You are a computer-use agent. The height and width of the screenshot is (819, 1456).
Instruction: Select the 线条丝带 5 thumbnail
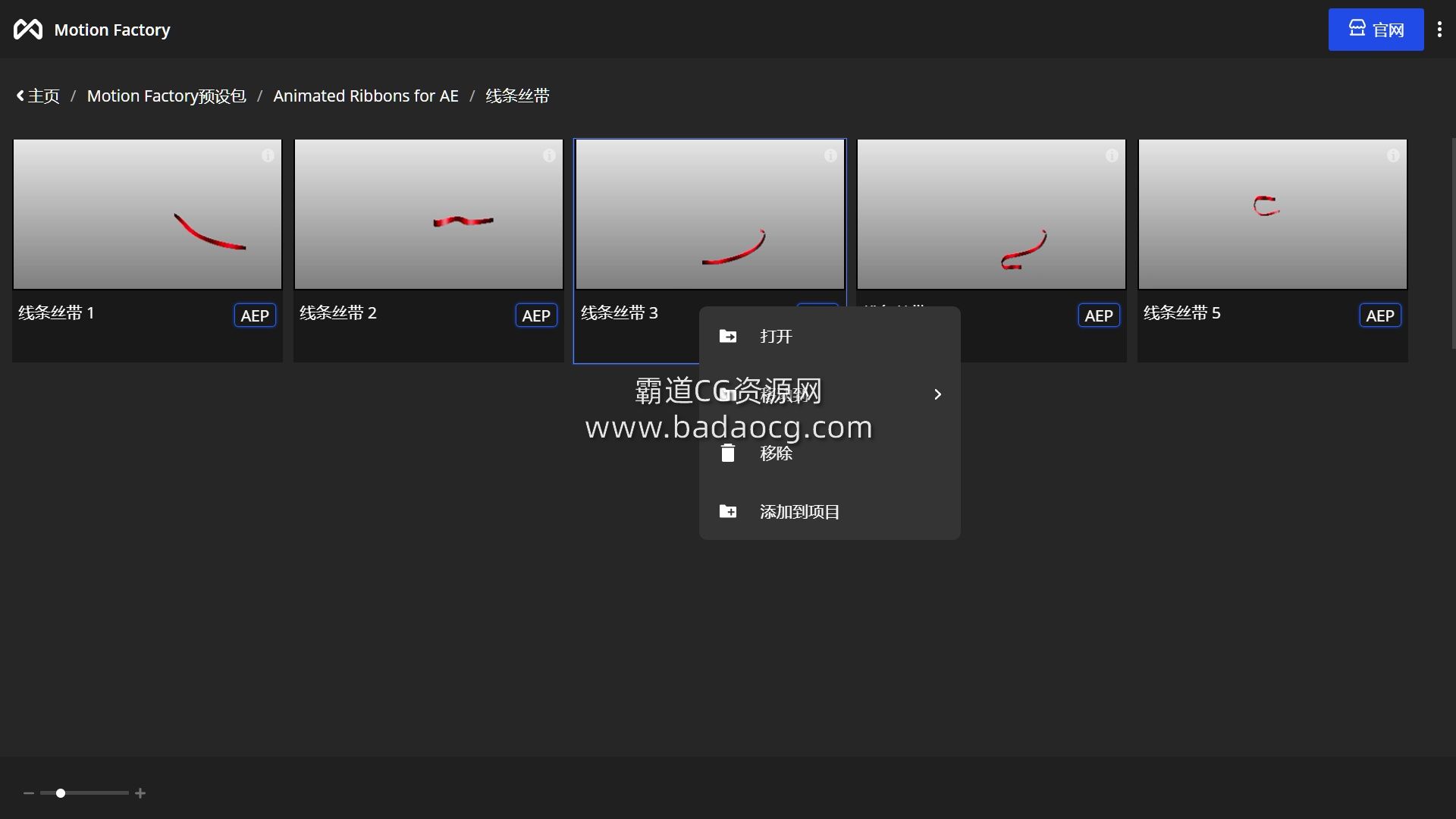point(1272,214)
